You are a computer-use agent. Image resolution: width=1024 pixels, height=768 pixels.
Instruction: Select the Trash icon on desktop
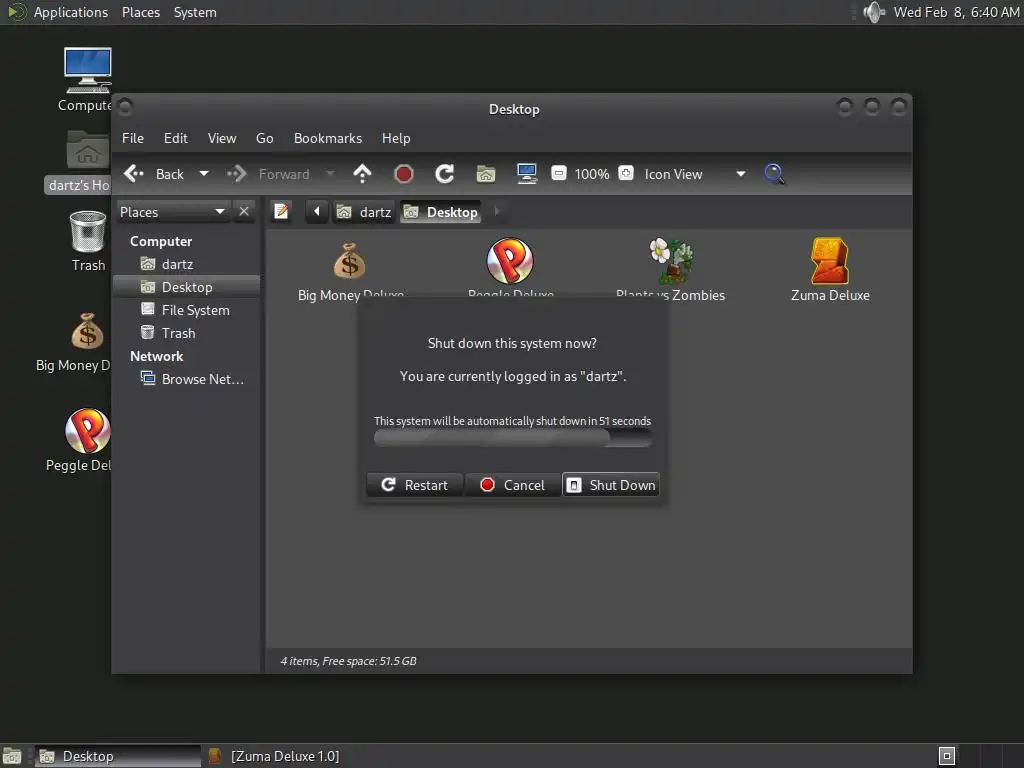click(88, 231)
